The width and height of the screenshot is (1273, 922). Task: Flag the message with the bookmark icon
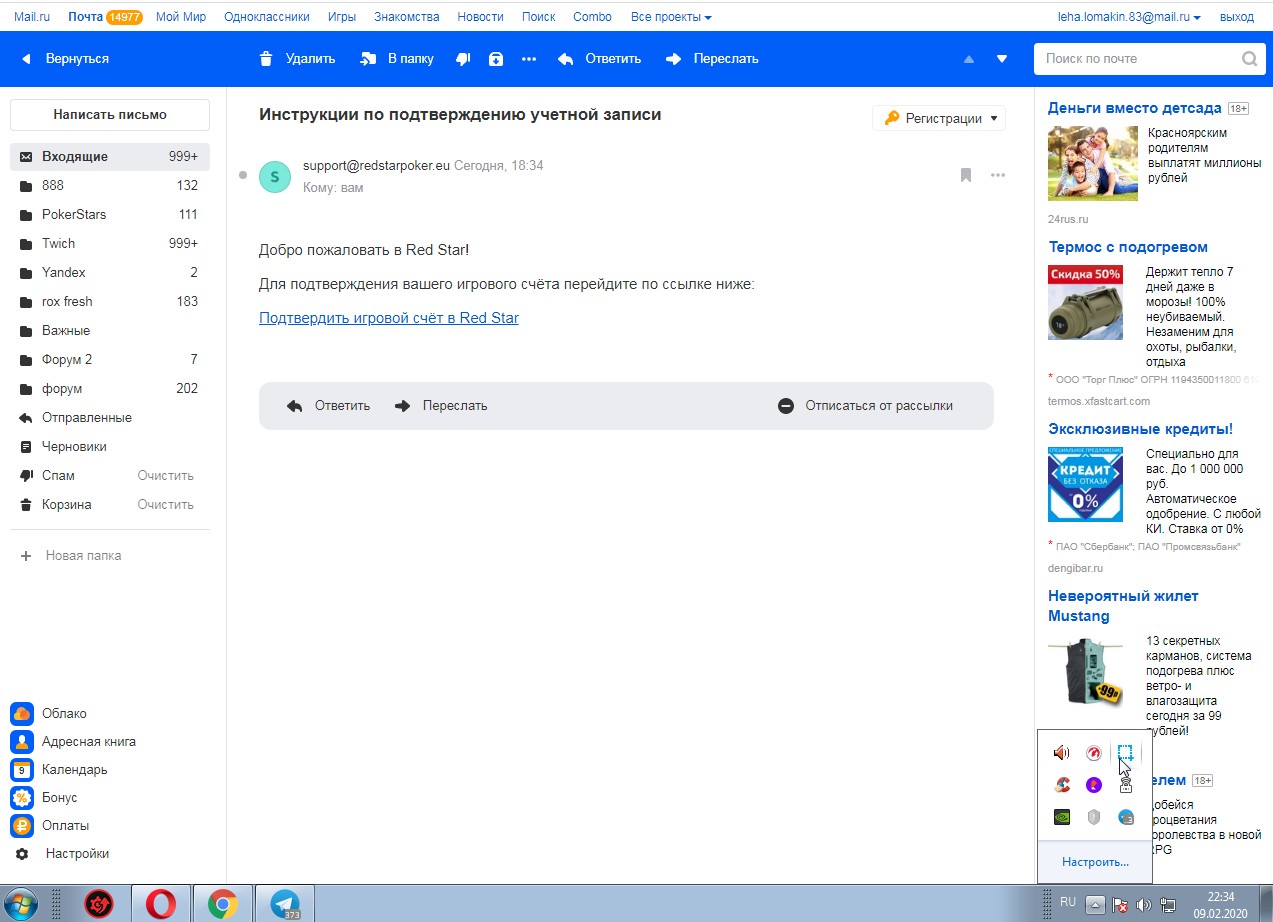pos(966,176)
